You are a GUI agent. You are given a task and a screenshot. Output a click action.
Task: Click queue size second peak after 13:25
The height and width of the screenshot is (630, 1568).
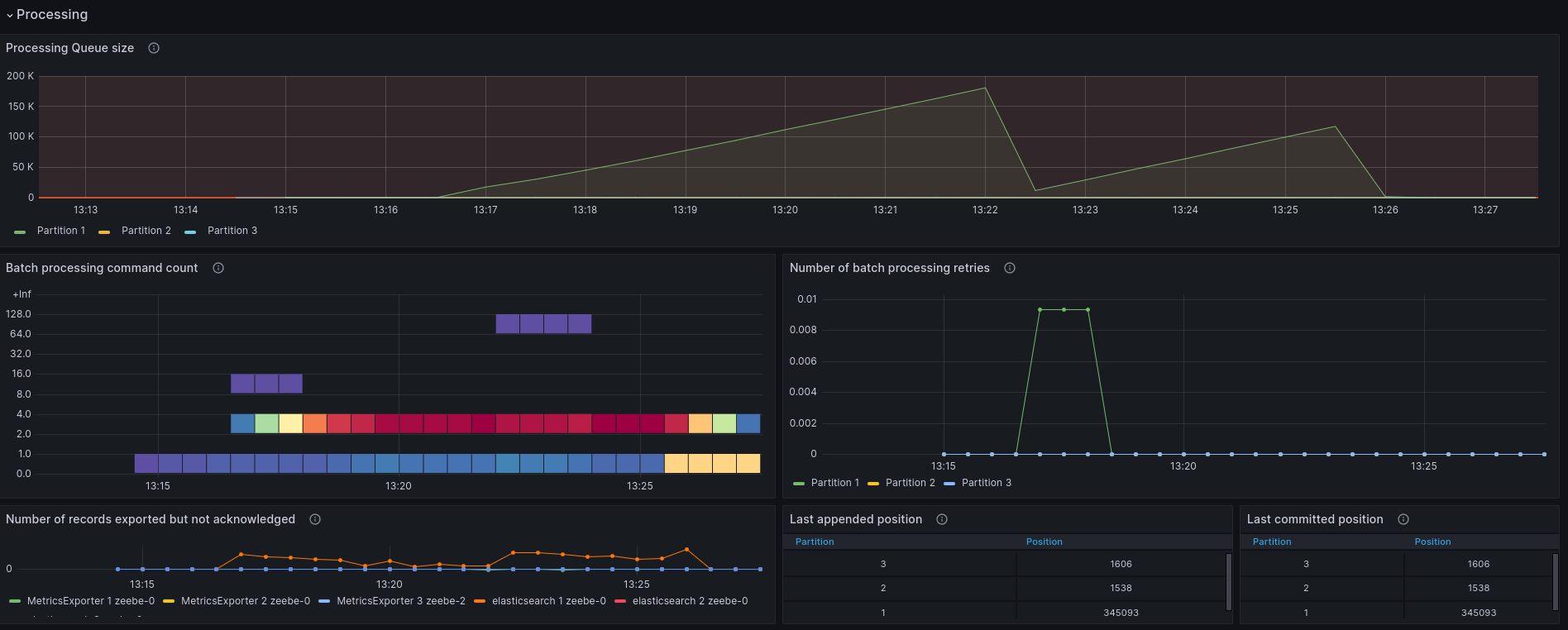(1336, 126)
